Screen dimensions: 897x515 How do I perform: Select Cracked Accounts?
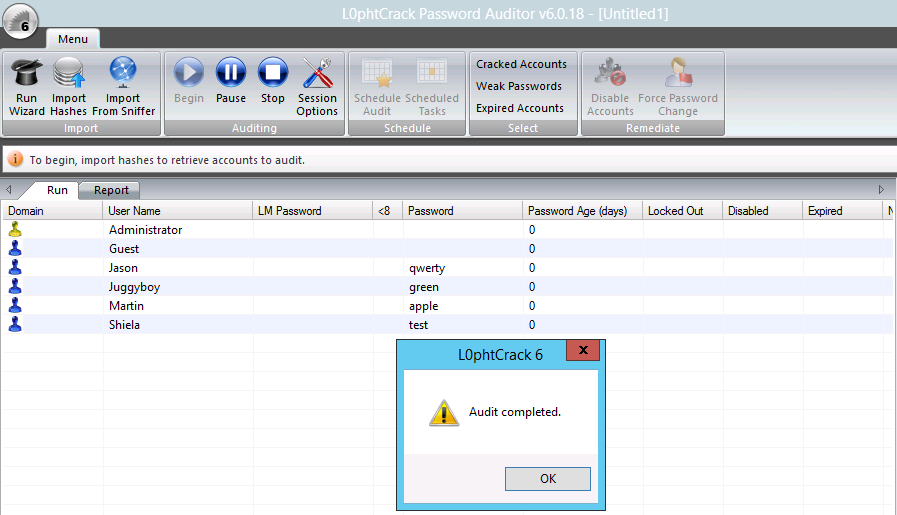pos(521,64)
